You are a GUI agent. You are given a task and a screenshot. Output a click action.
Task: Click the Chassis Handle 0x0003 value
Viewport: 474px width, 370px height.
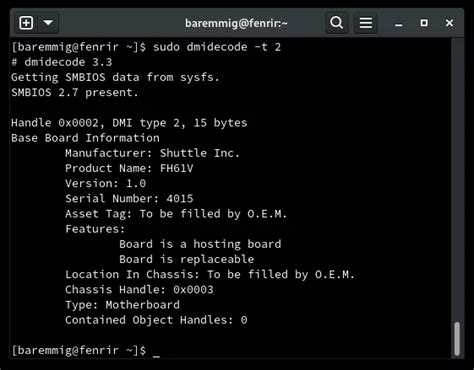click(x=193, y=290)
